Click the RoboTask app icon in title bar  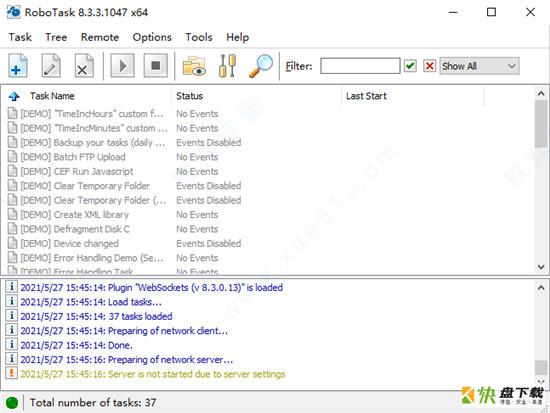14,12
